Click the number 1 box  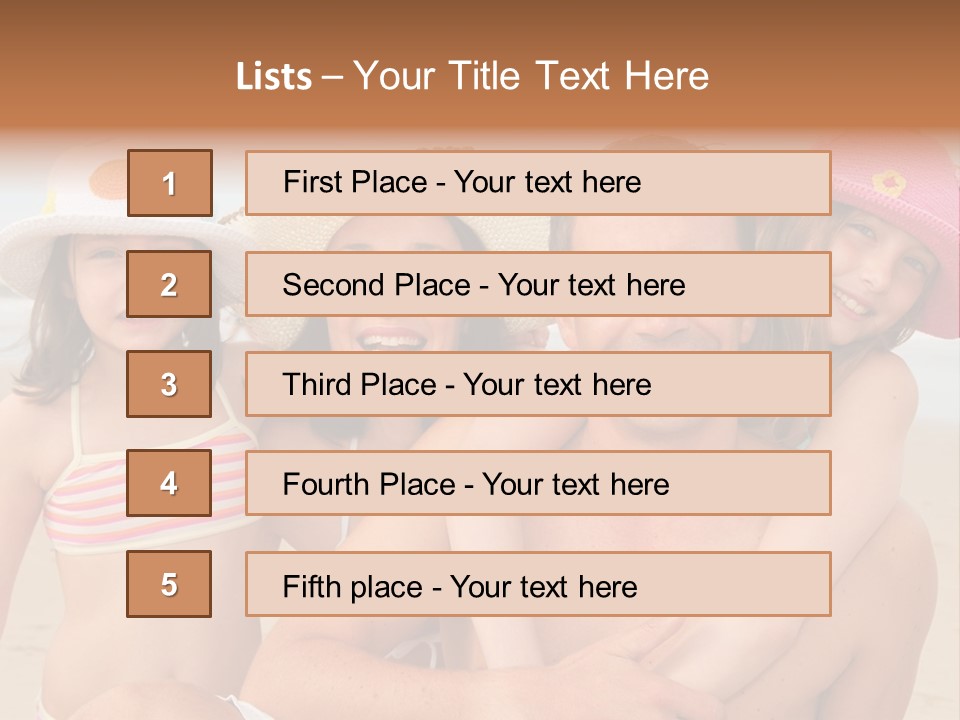coord(169,183)
